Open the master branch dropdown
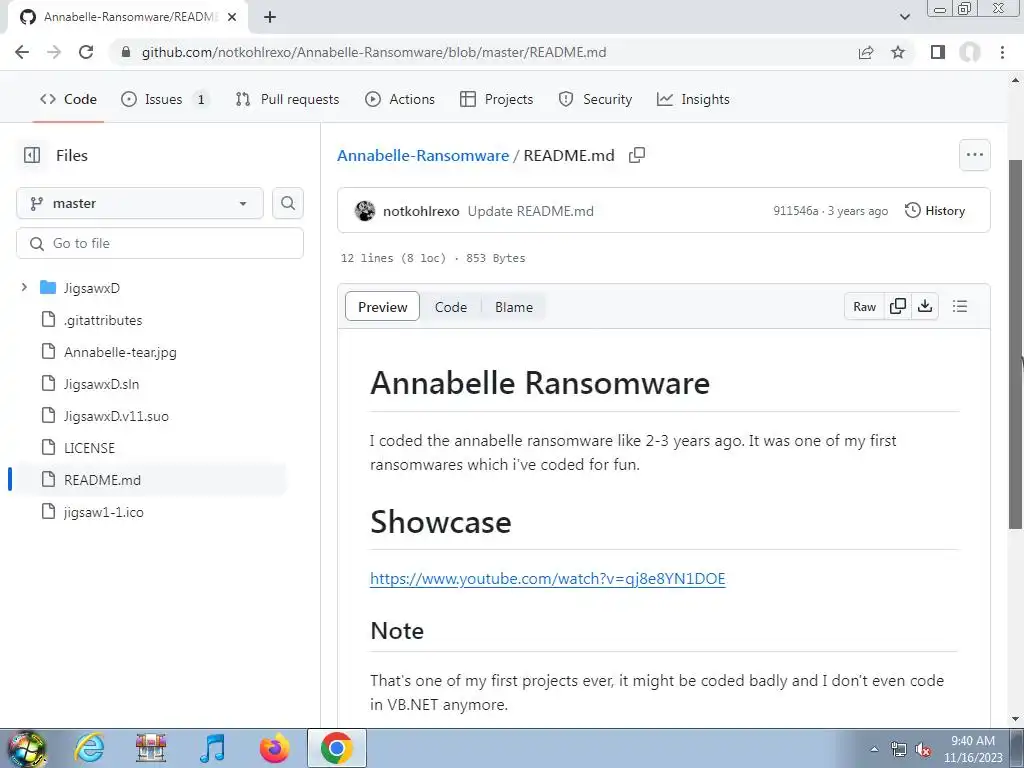1024x768 pixels. coord(140,203)
